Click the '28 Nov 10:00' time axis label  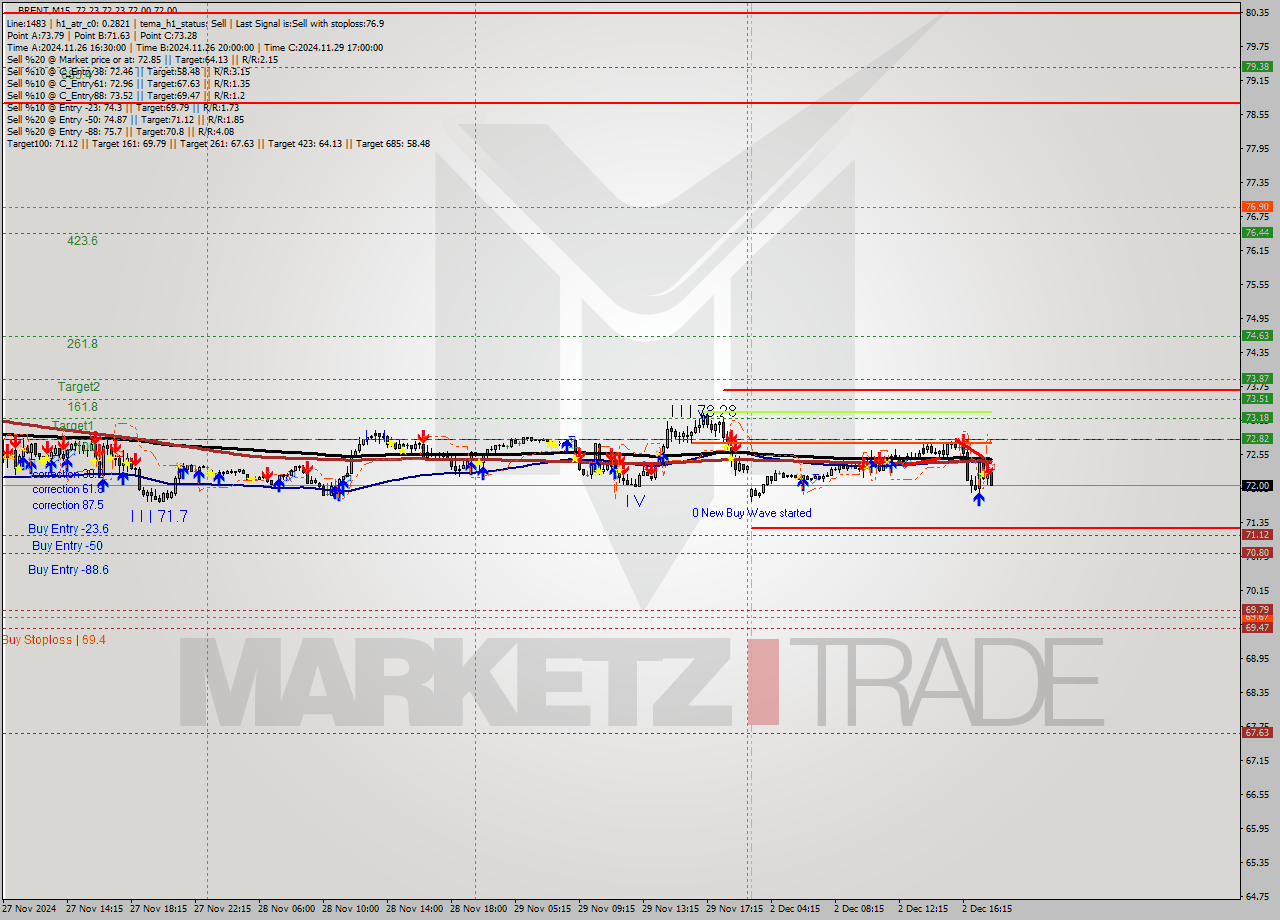pyautogui.click(x=351, y=910)
